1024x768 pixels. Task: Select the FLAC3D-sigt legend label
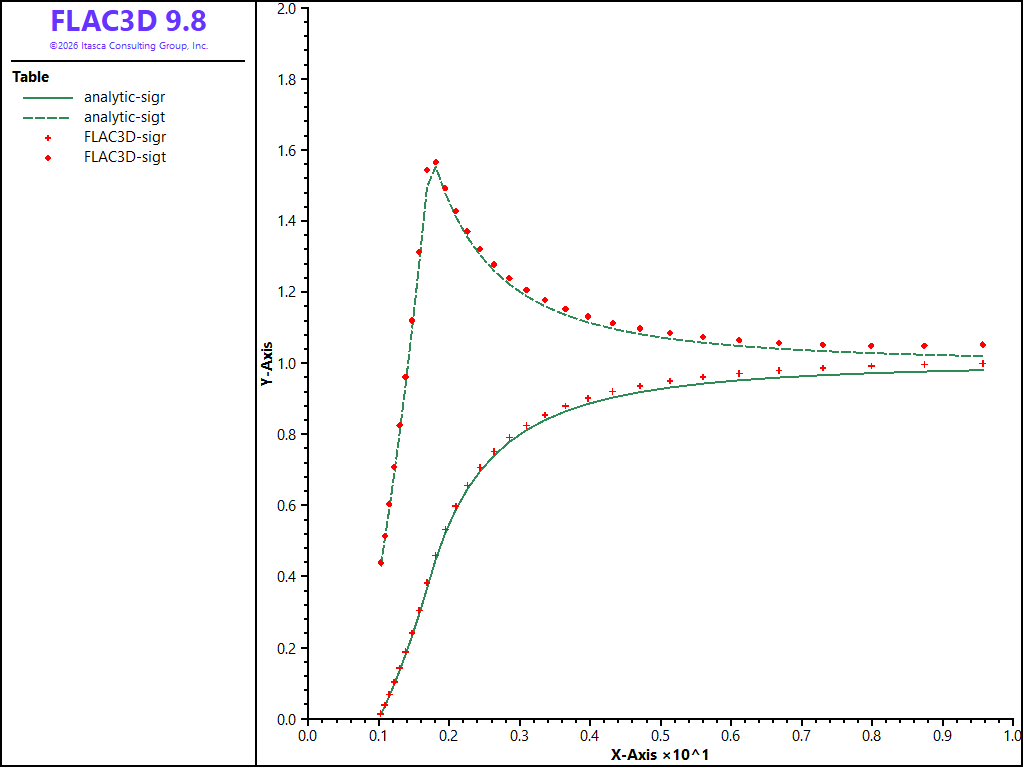pos(124,157)
